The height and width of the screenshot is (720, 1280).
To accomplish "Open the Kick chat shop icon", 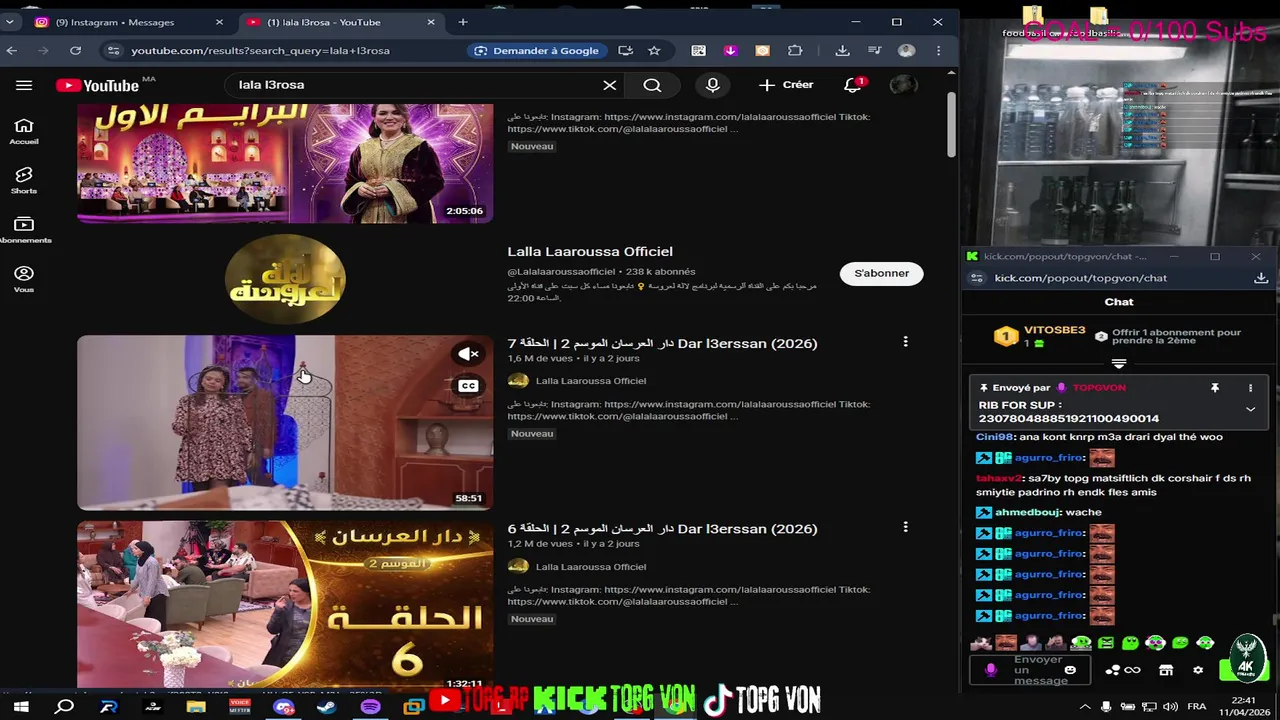I will tap(1166, 670).
